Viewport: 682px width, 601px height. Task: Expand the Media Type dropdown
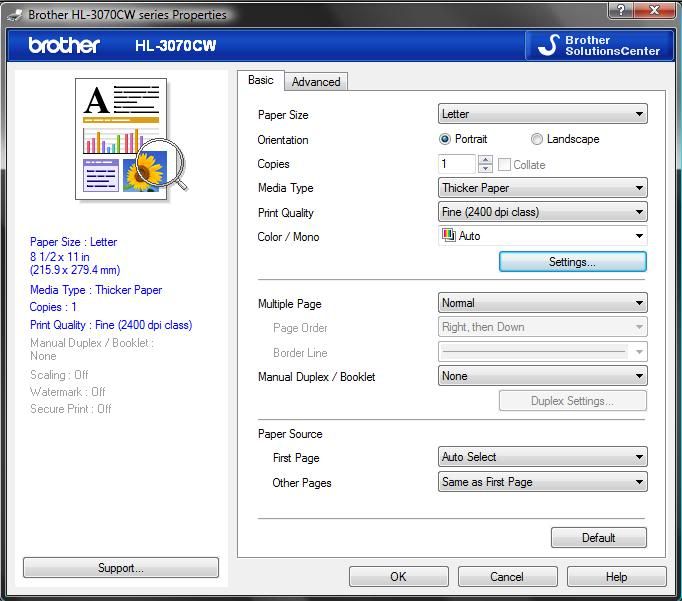pos(542,188)
